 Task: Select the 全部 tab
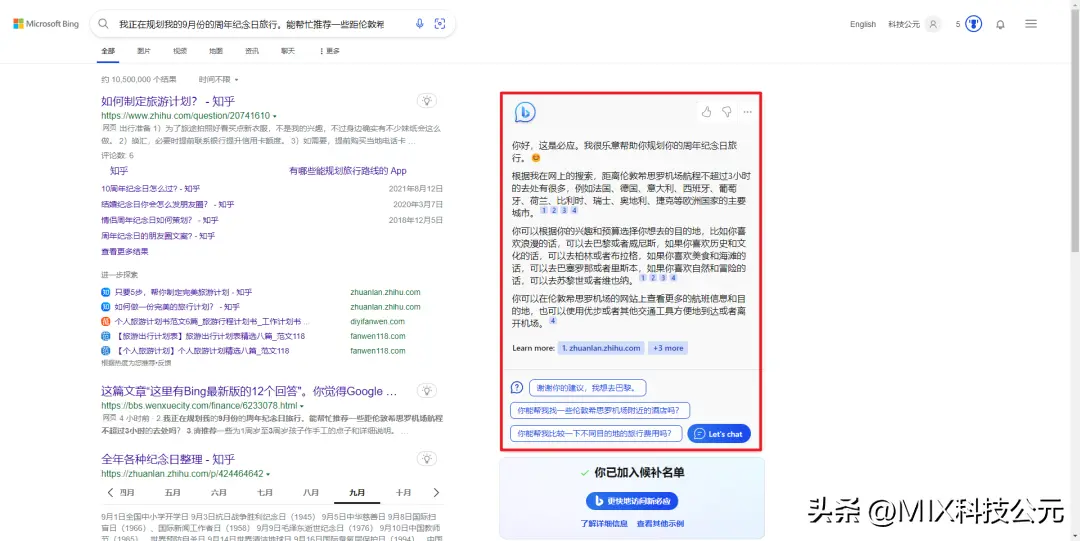[x=108, y=51]
